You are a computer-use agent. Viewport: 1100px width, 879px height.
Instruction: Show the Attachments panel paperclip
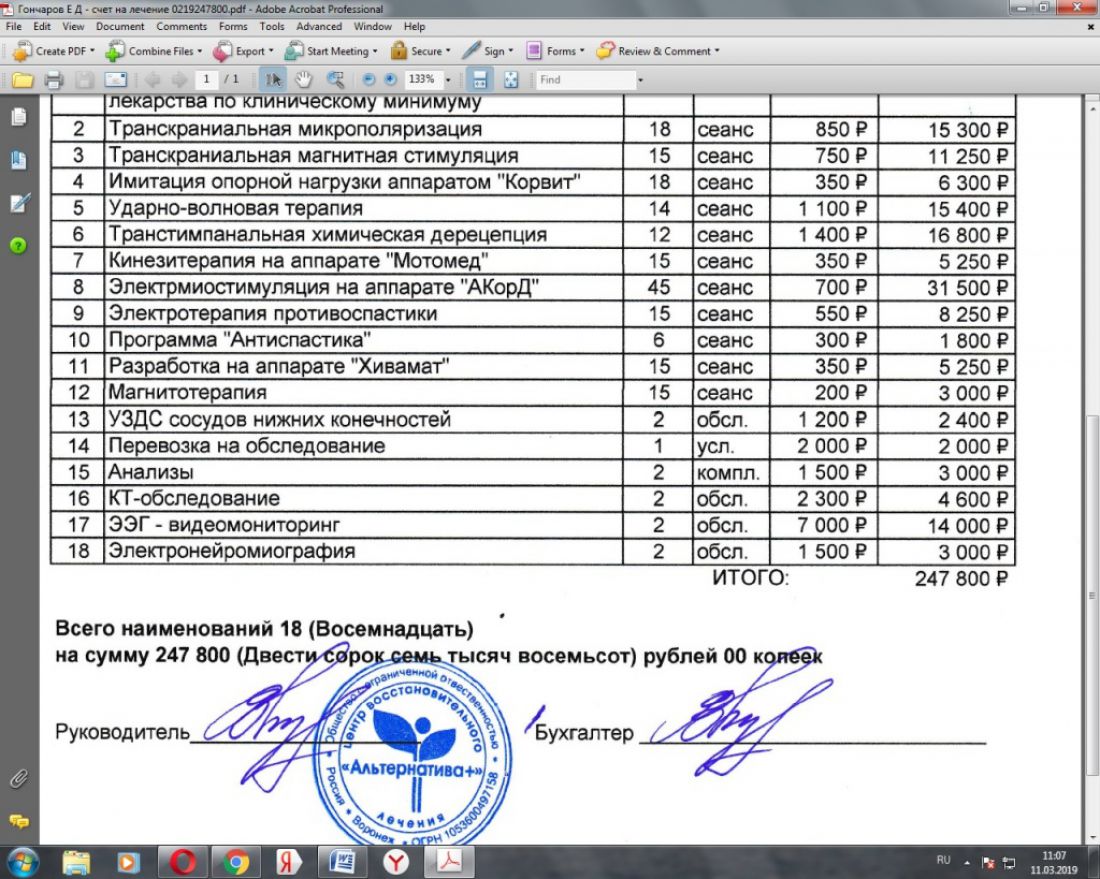coord(19,778)
